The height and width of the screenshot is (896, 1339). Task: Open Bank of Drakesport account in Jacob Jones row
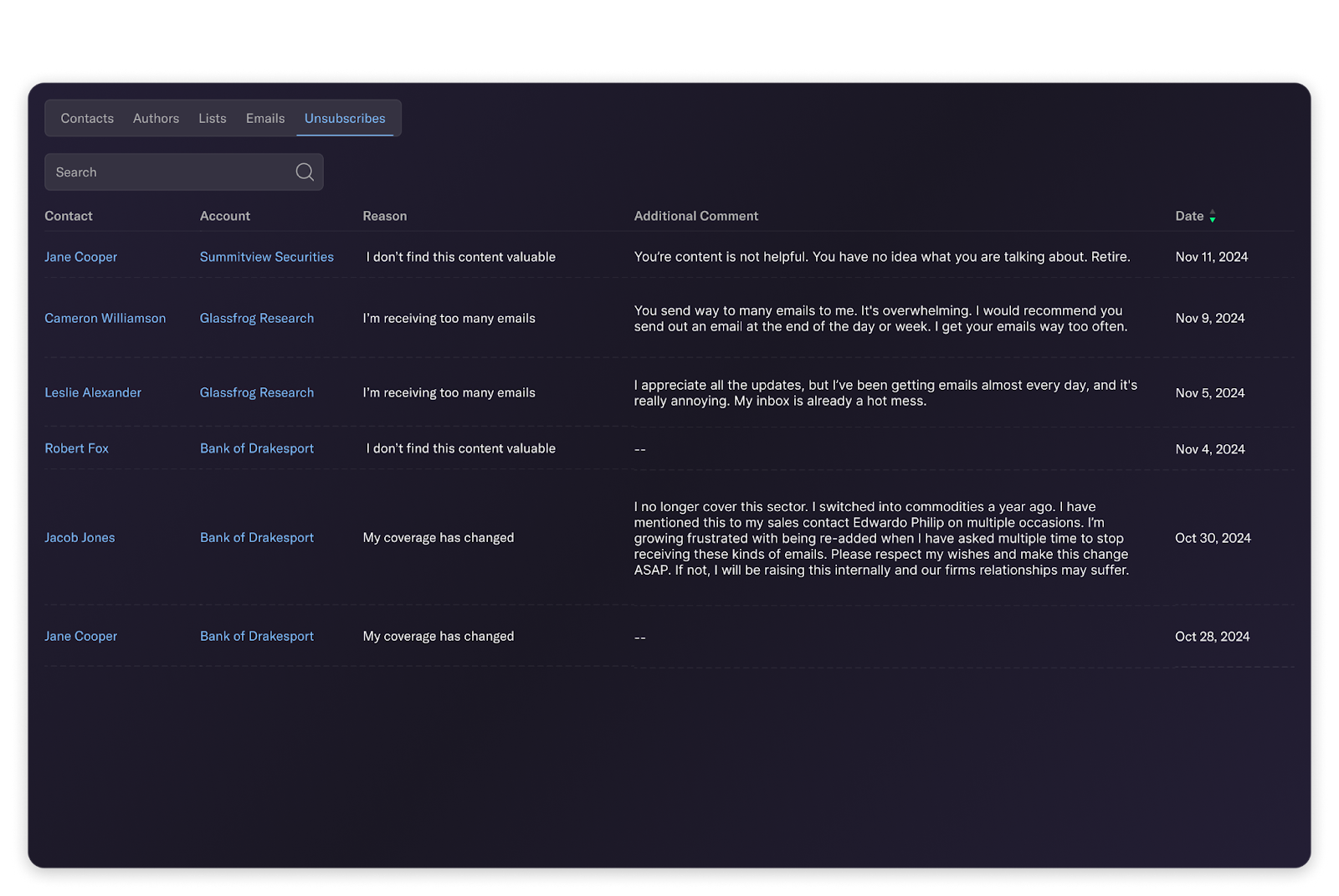256,538
